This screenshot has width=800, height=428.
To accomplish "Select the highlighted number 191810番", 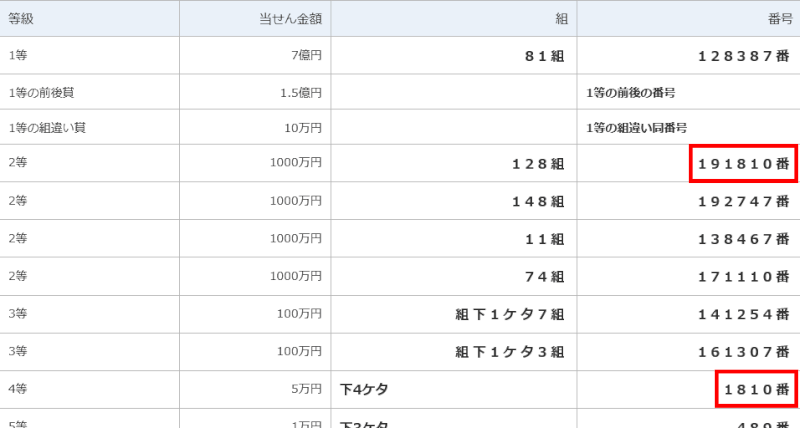I will click(x=743, y=163).
